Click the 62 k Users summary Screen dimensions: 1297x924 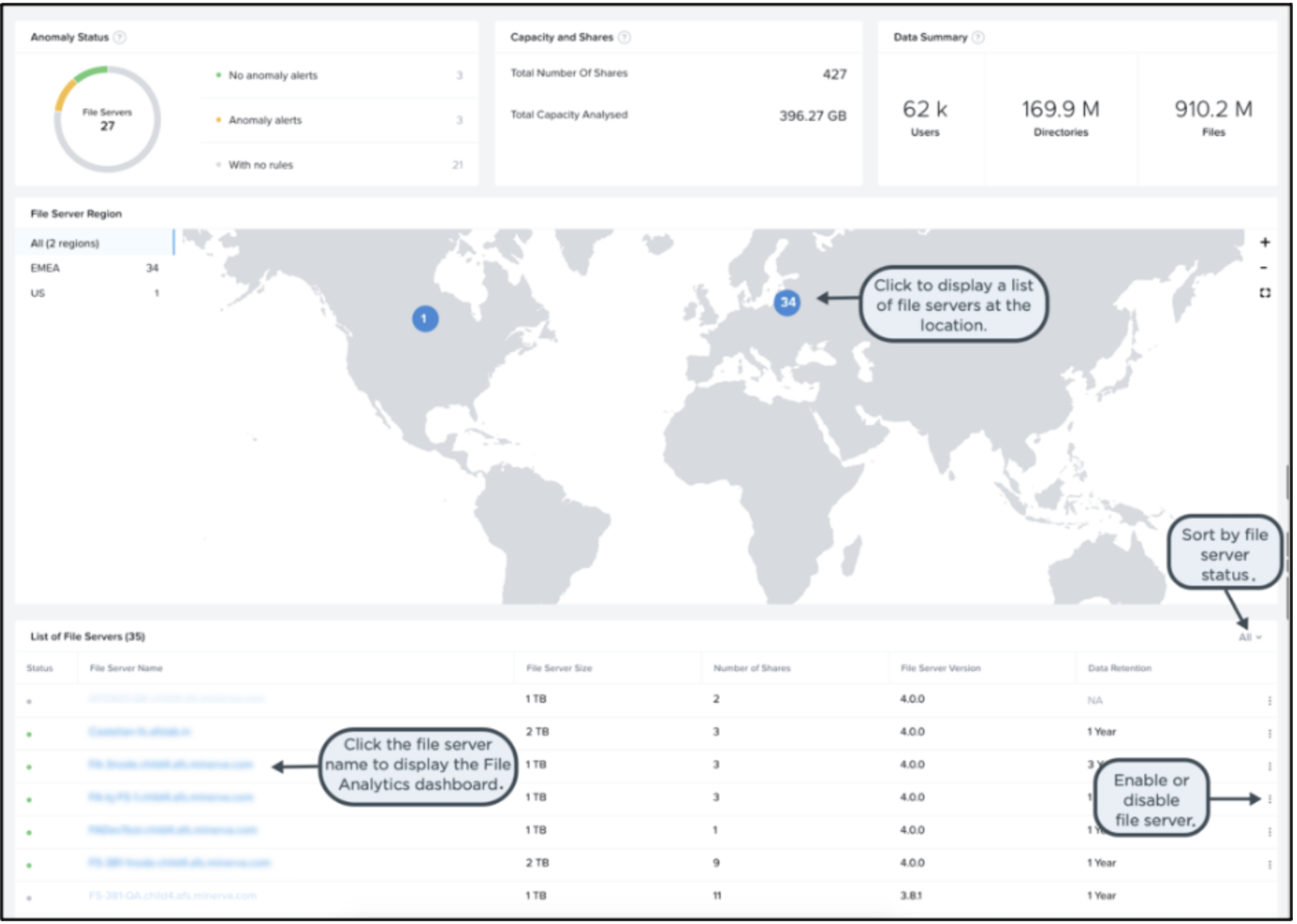pos(925,118)
